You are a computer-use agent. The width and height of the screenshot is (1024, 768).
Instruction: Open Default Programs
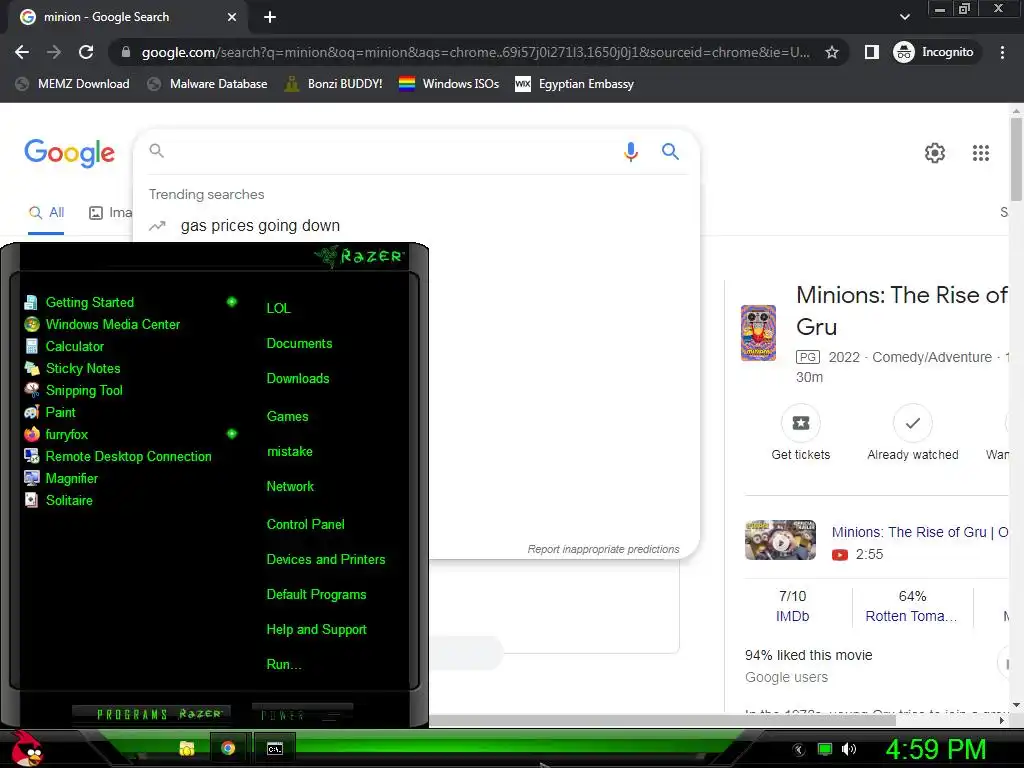(316, 595)
